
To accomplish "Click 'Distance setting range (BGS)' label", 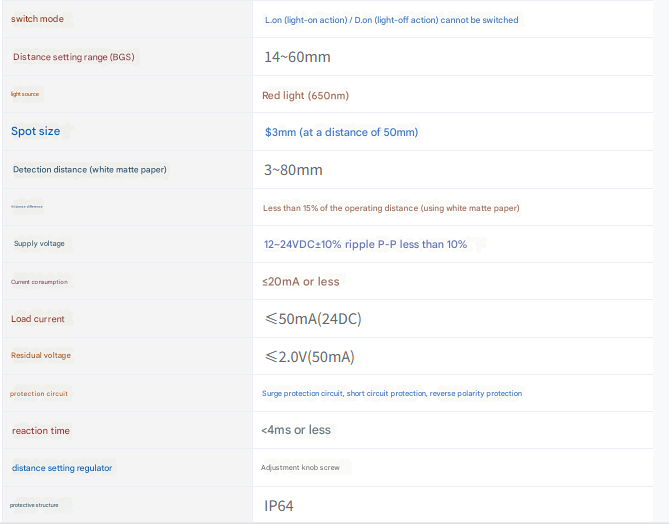I will click(73, 57).
